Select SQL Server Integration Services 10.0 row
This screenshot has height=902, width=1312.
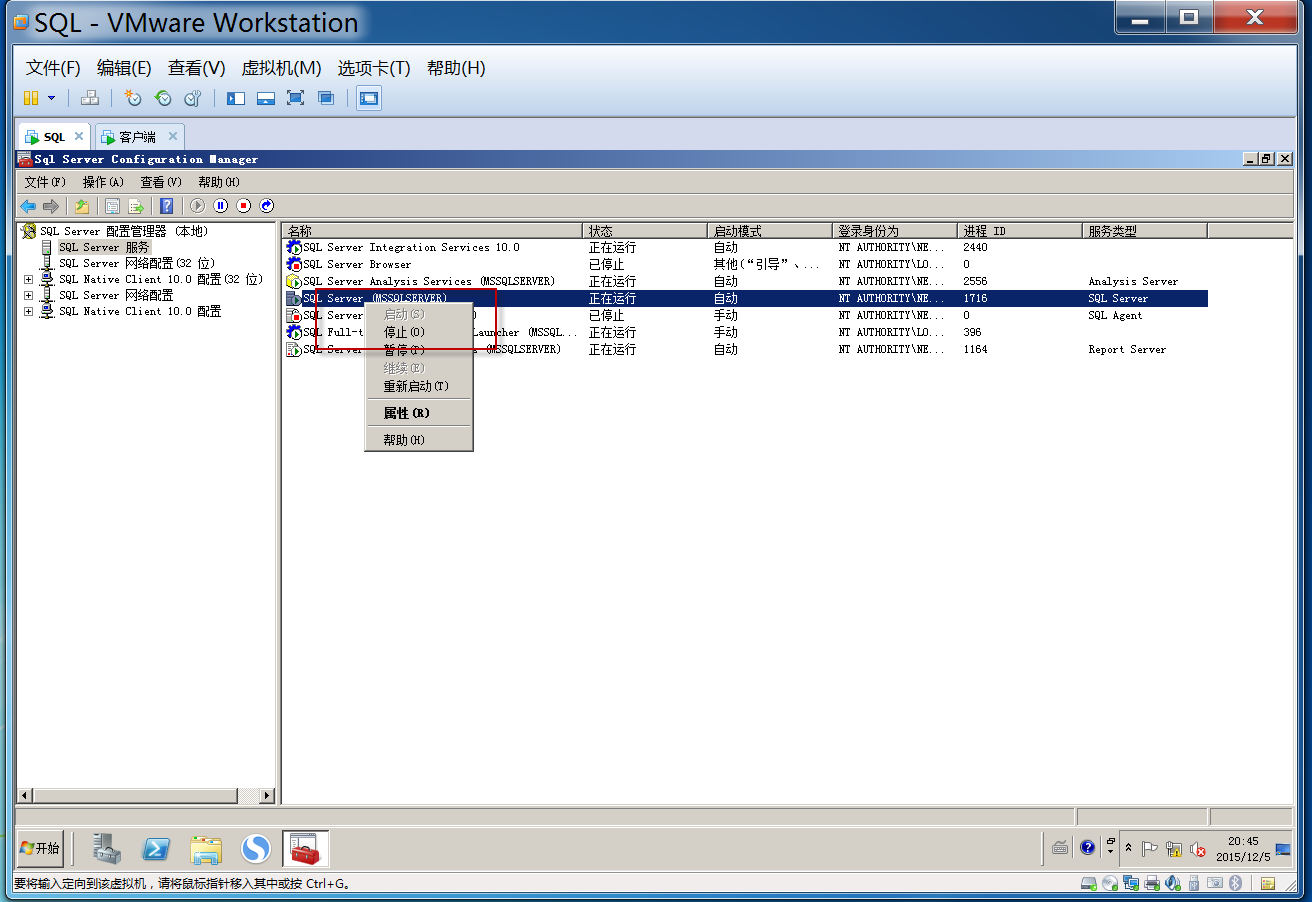point(745,247)
